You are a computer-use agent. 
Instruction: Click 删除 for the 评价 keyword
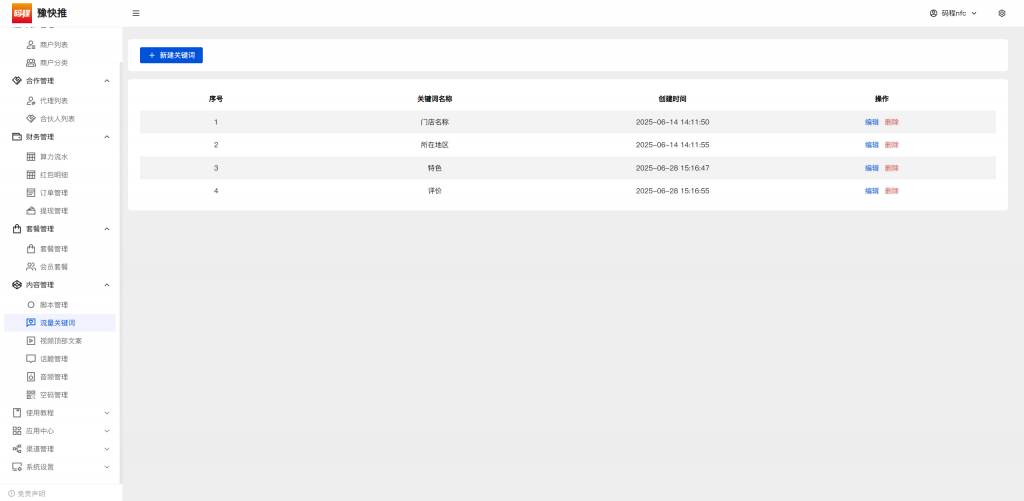point(892,191)
